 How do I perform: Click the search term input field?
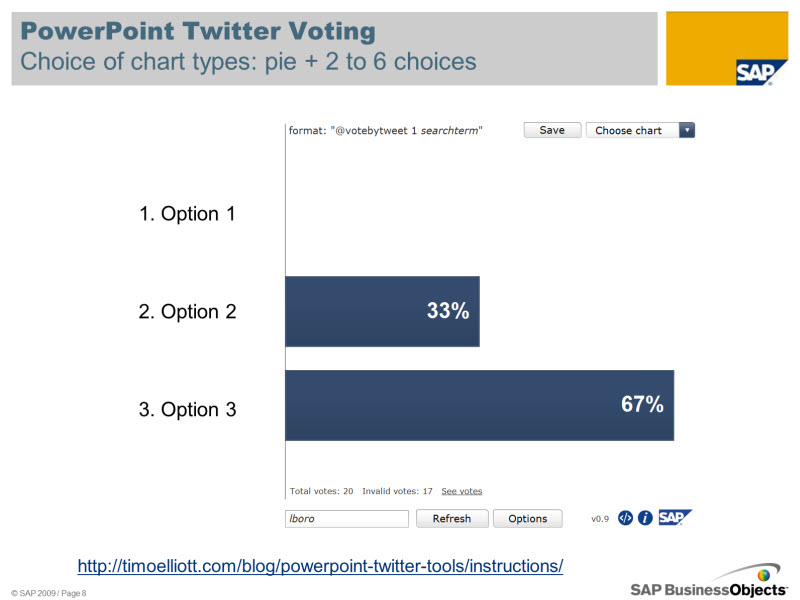pyautogui.click(x=347, y=518)
